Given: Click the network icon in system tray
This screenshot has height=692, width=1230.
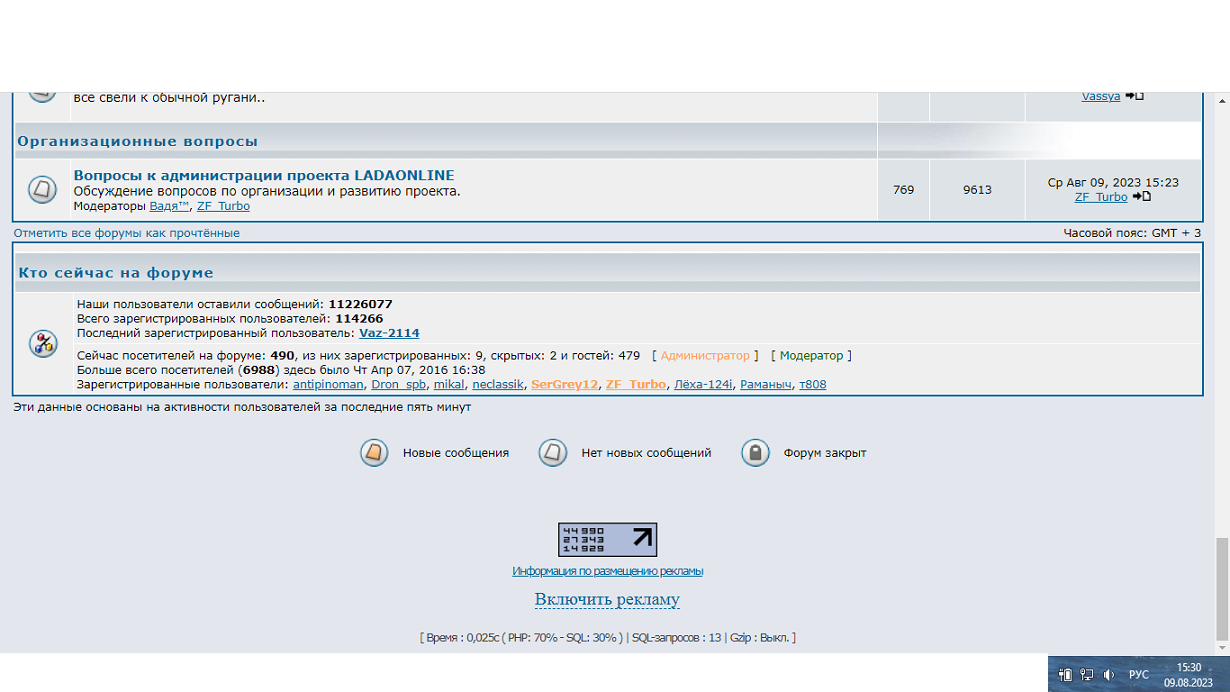Looking at the screenshot, I should [x=1087, y=675].
